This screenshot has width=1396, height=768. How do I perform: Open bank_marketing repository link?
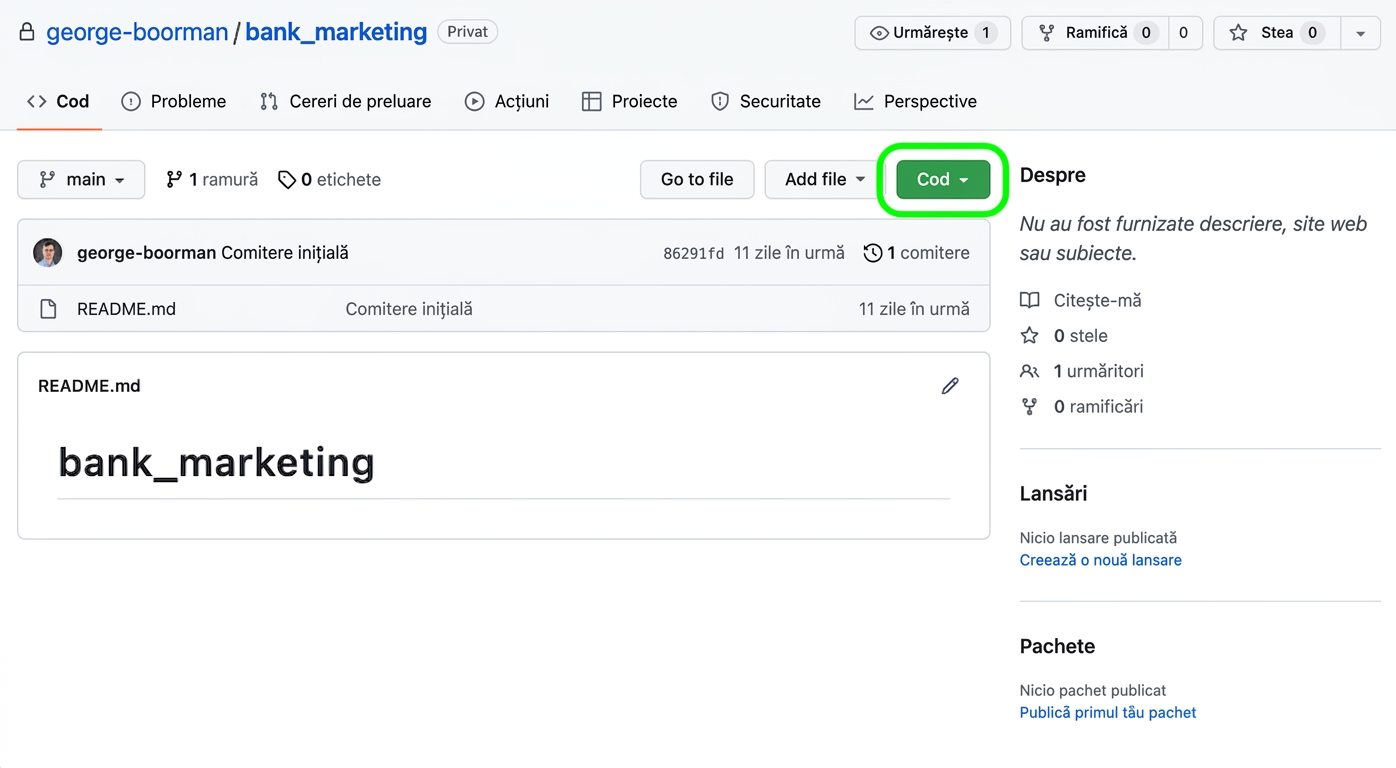336,32
